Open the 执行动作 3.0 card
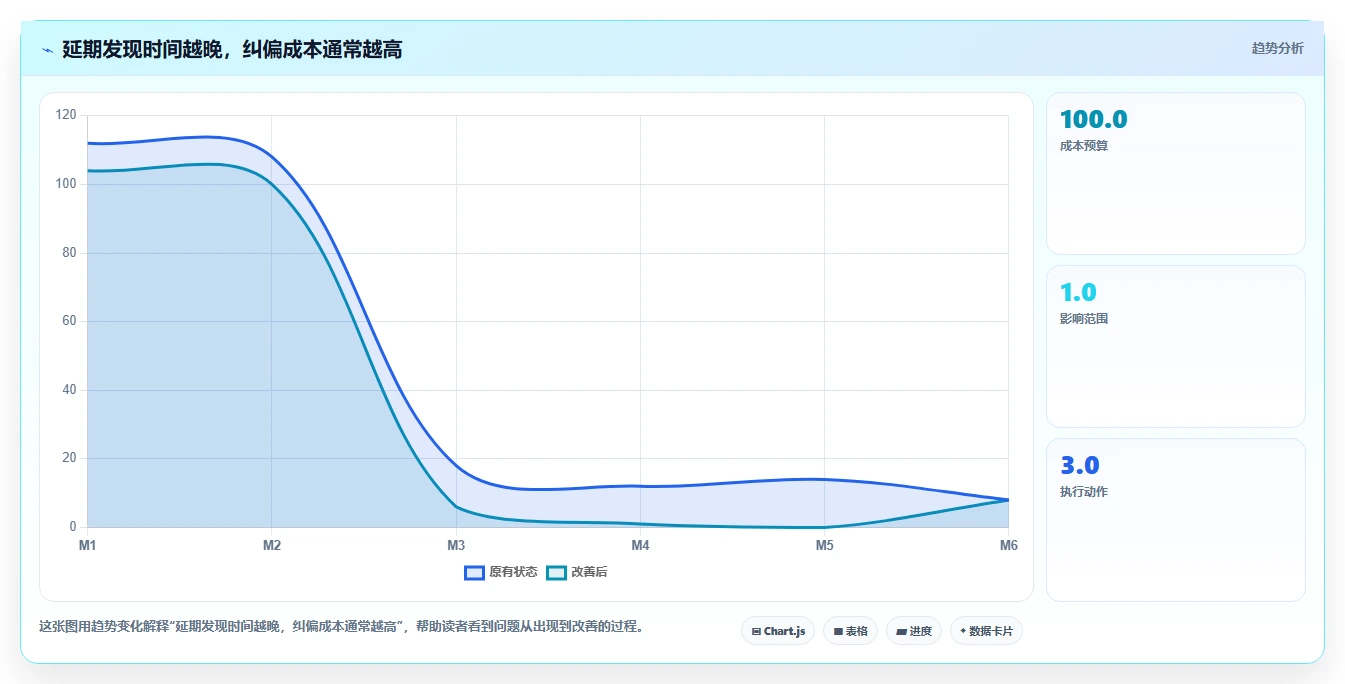The width and height of the screenshot is (1345, 684). point(1176,520)
